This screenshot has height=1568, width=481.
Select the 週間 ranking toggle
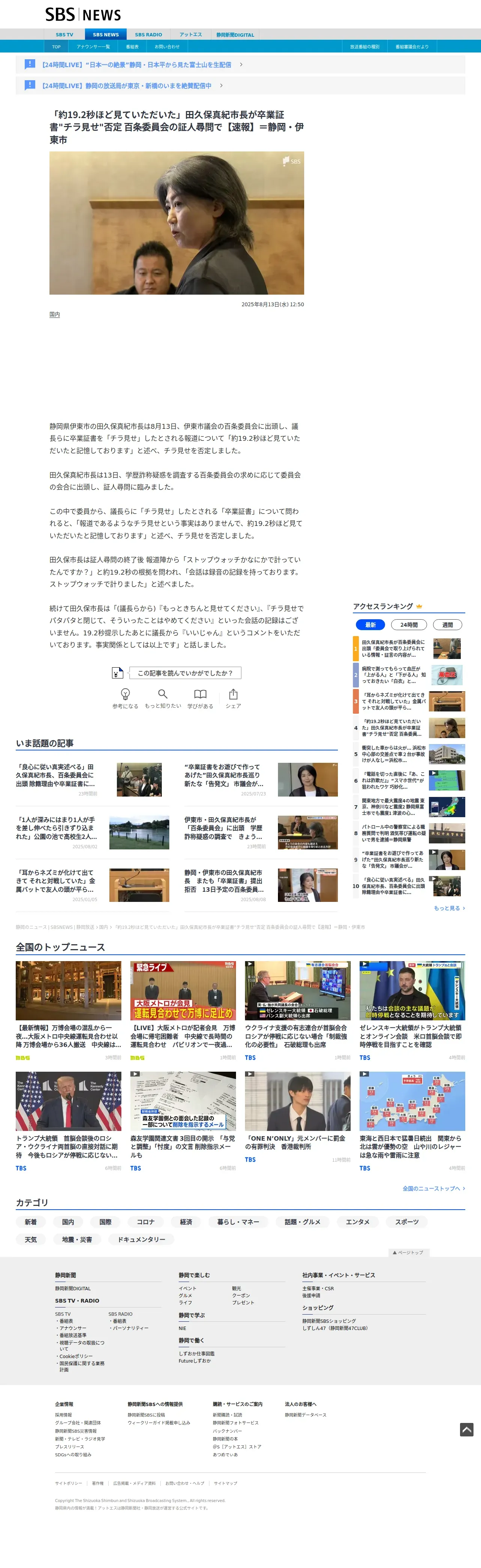pos(448,625)
